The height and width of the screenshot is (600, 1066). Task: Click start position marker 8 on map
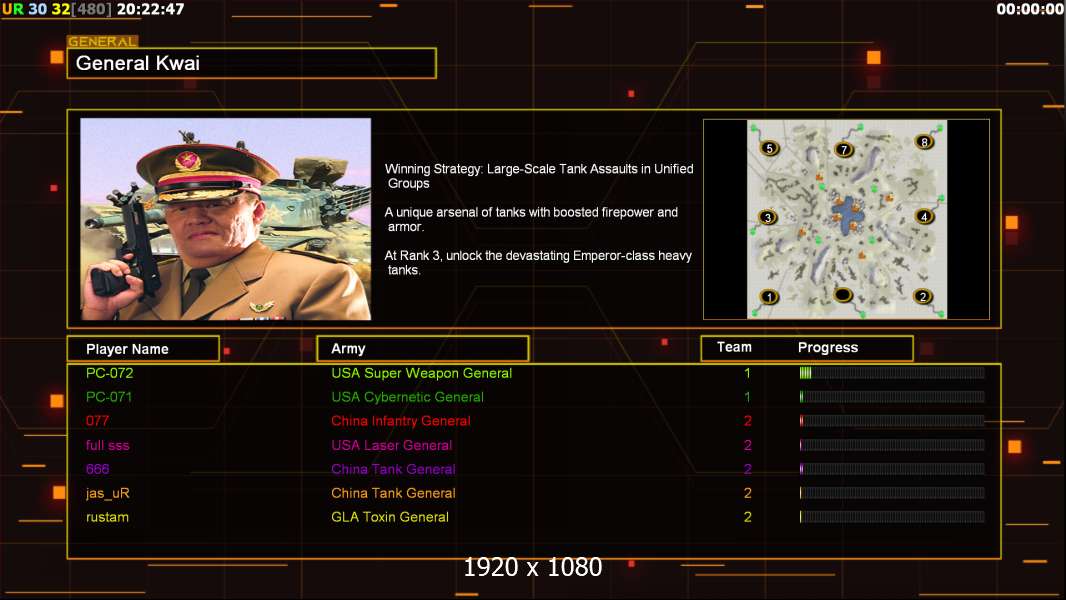(x=924, y=142)
